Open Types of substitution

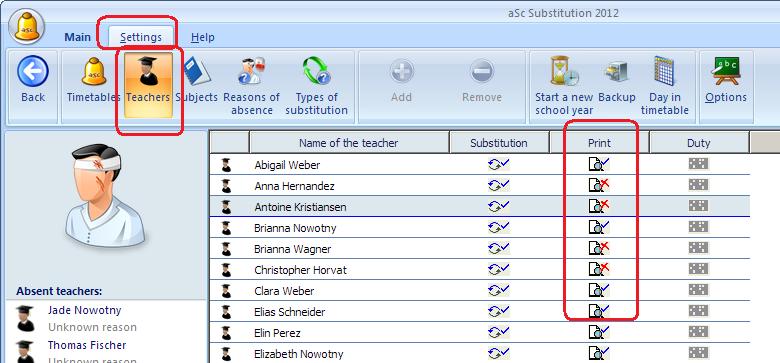pyautogui.click(x=316, y=85)
